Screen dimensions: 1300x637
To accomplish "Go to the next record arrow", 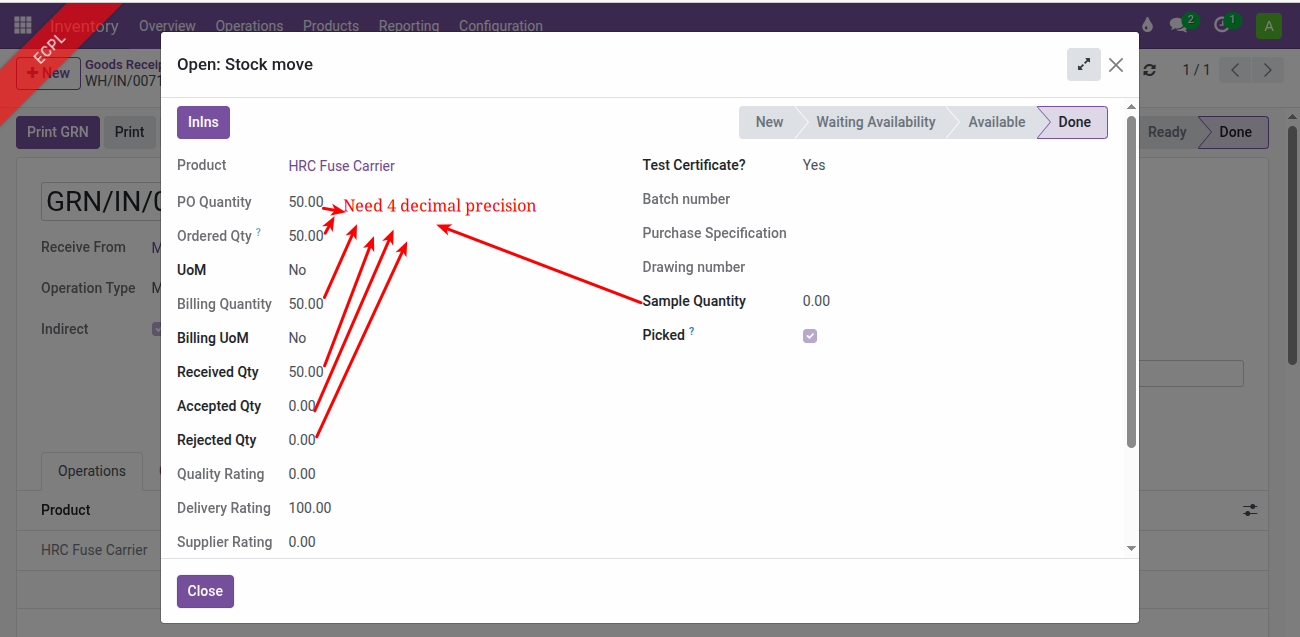I will pos(1268,70).
